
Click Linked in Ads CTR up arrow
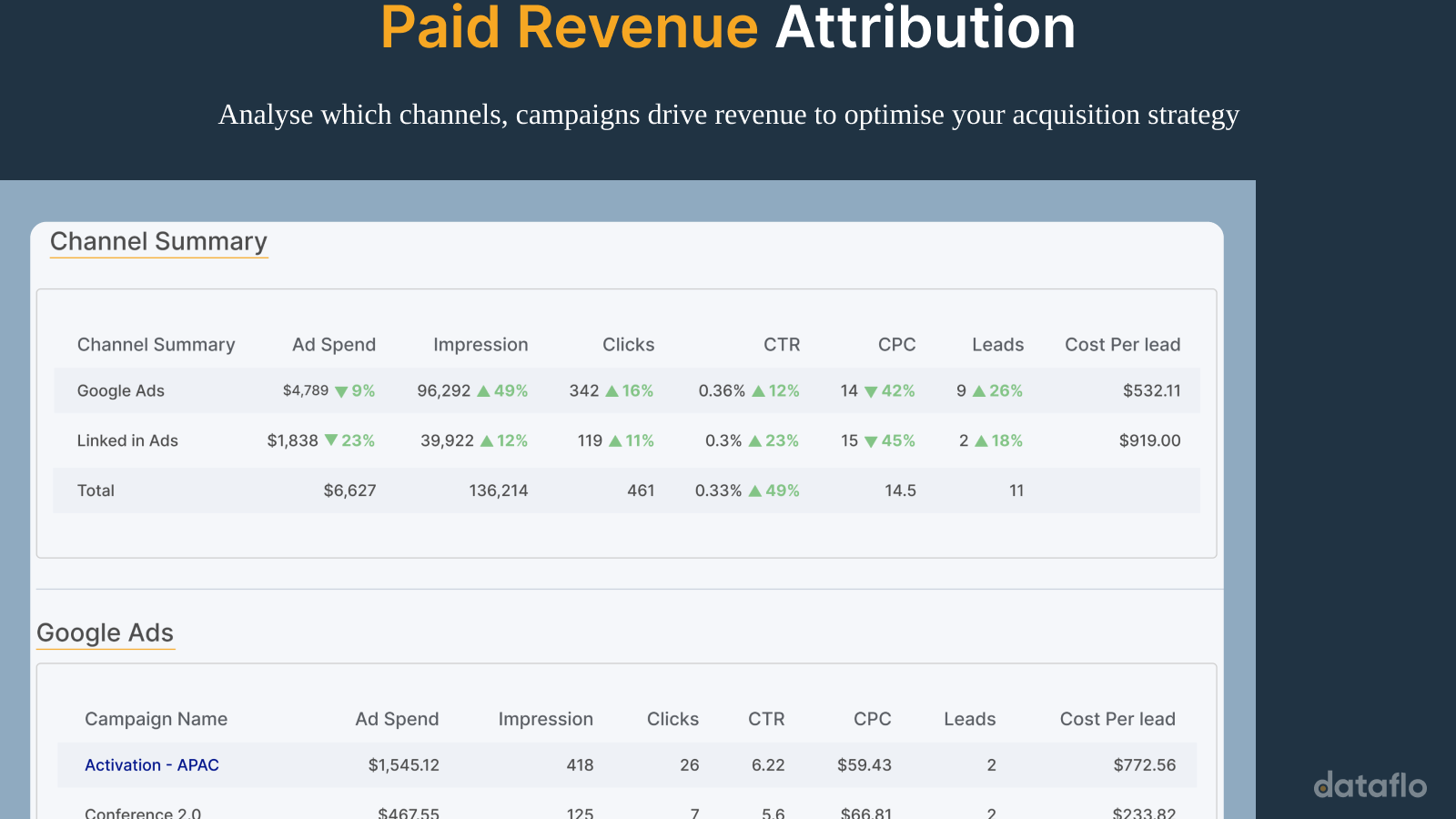click(755, 441)
